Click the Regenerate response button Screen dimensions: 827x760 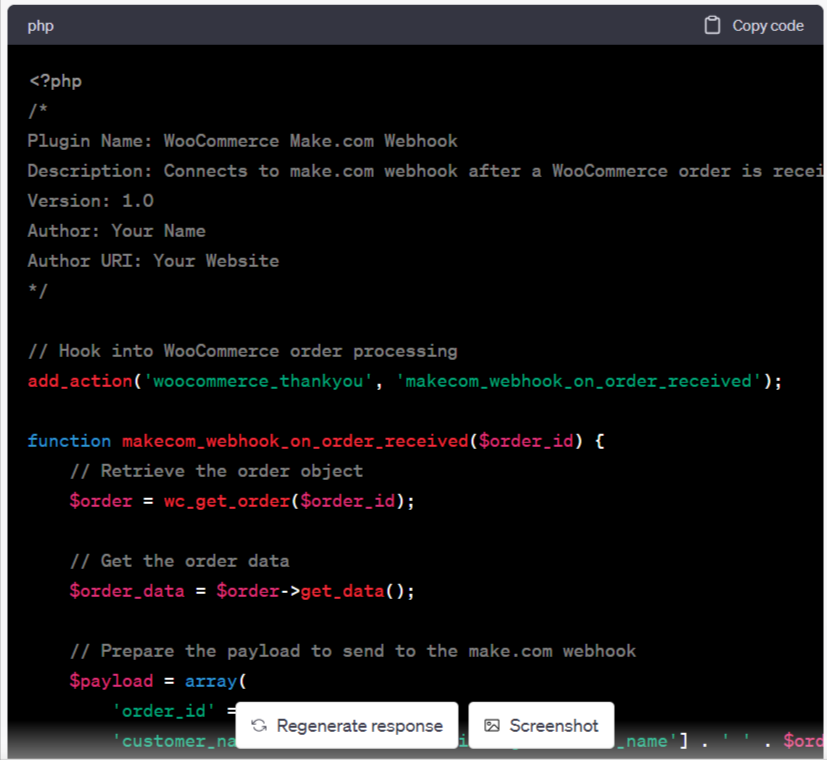pos(347,725)
